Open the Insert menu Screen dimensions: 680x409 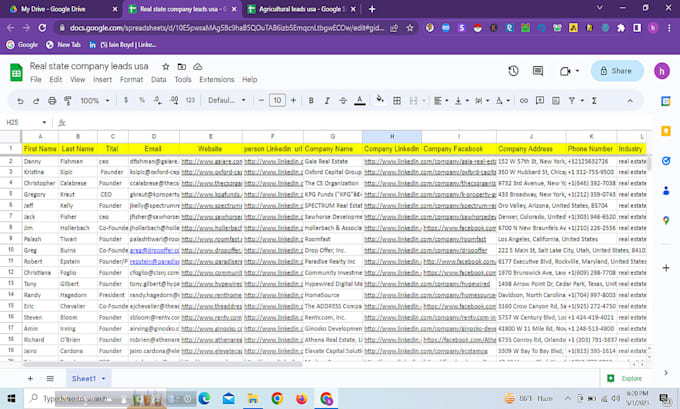[x=102, y=79]
